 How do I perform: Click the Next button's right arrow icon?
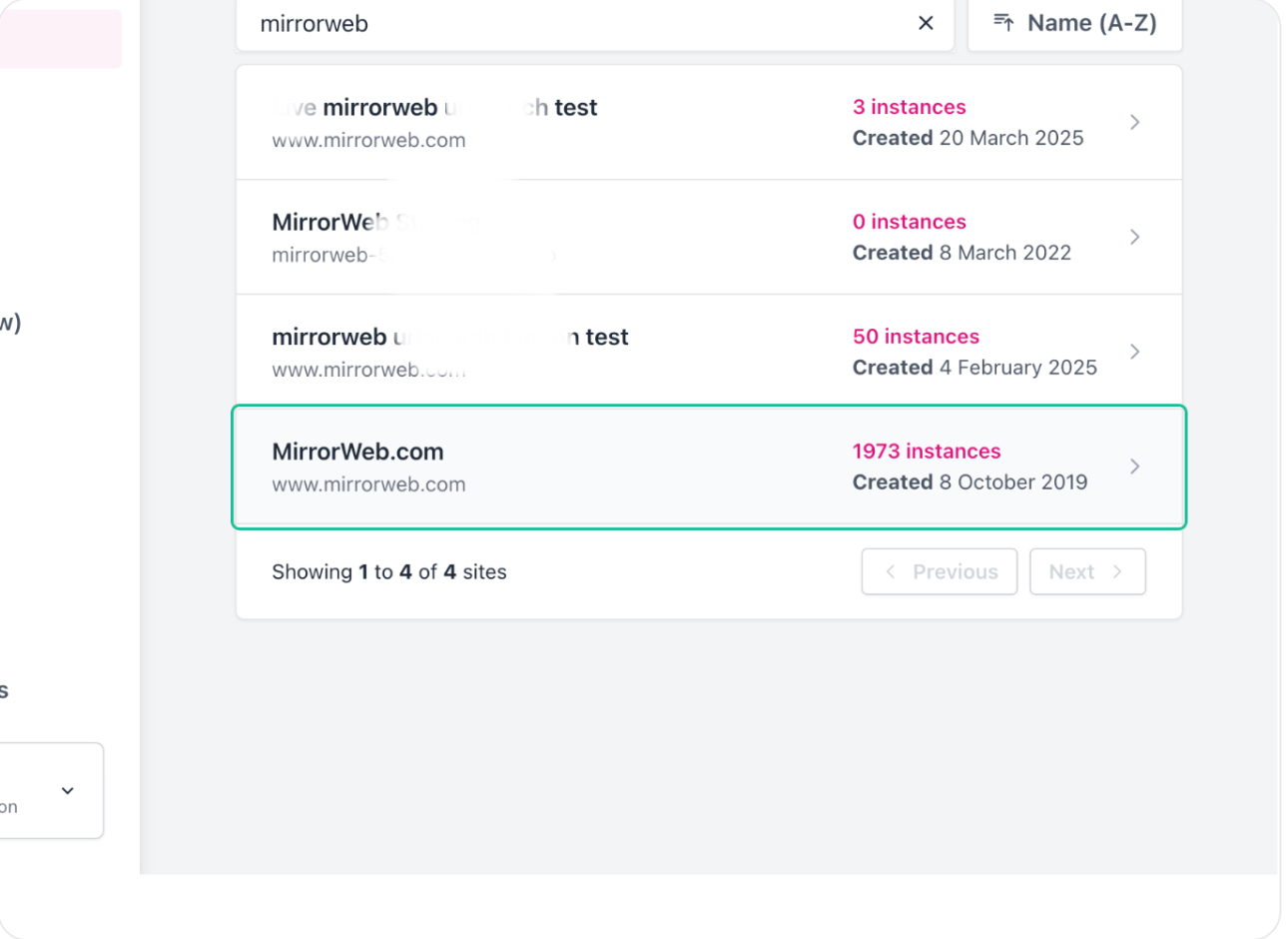[x=1117, y=571]
